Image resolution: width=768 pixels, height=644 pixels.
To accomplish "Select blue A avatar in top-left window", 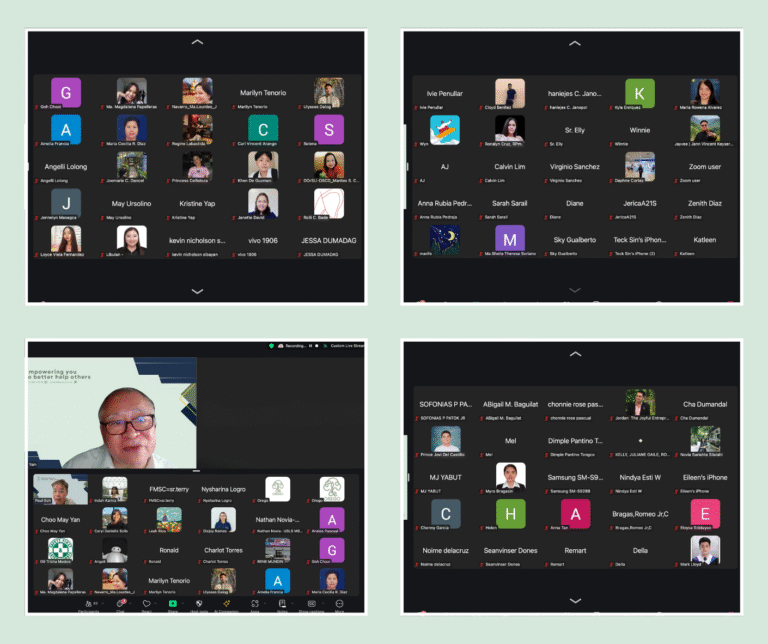I will coord(66,130).
